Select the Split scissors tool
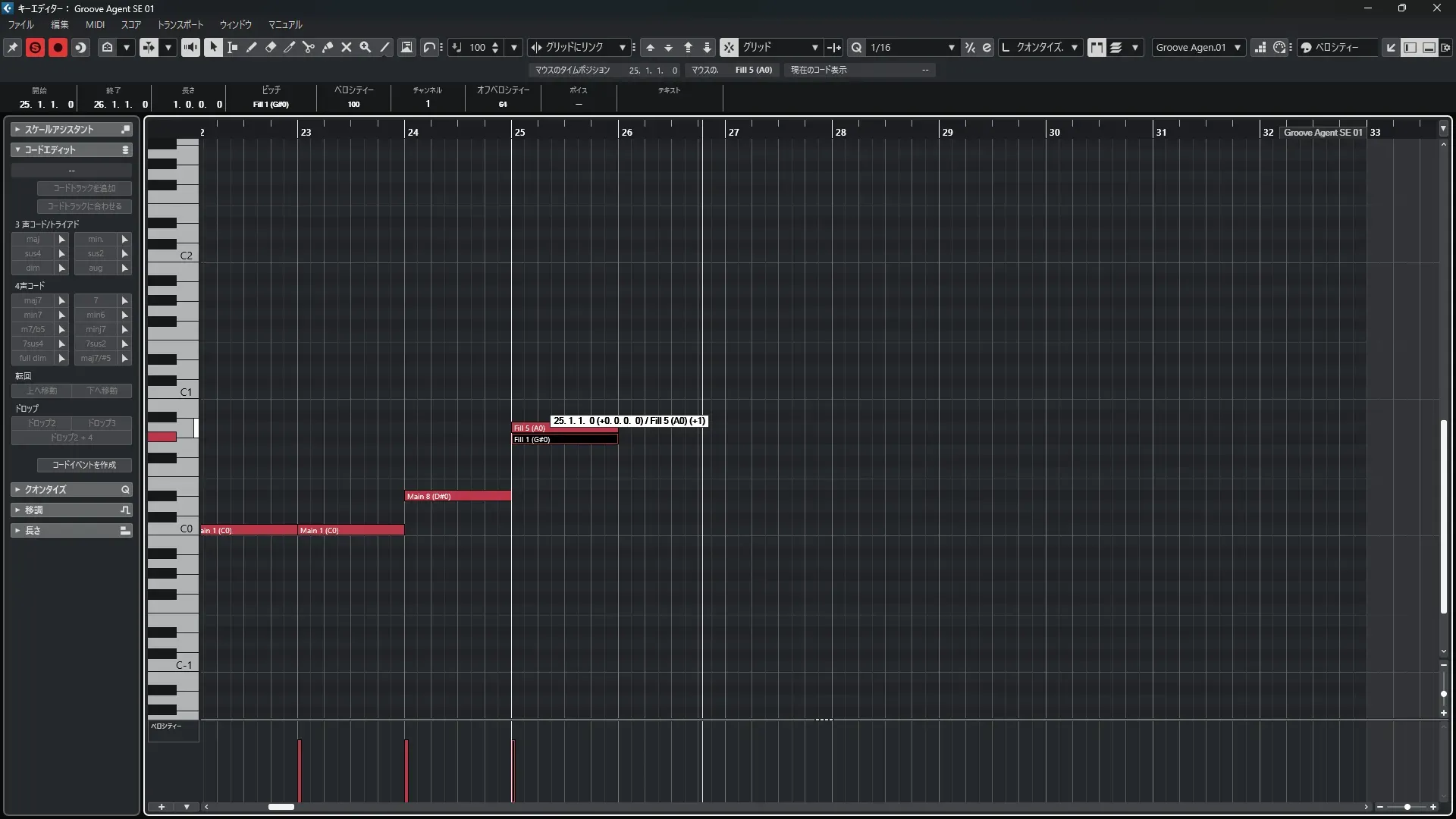This screenshot has height=819, width=1456. coord(309,47)
